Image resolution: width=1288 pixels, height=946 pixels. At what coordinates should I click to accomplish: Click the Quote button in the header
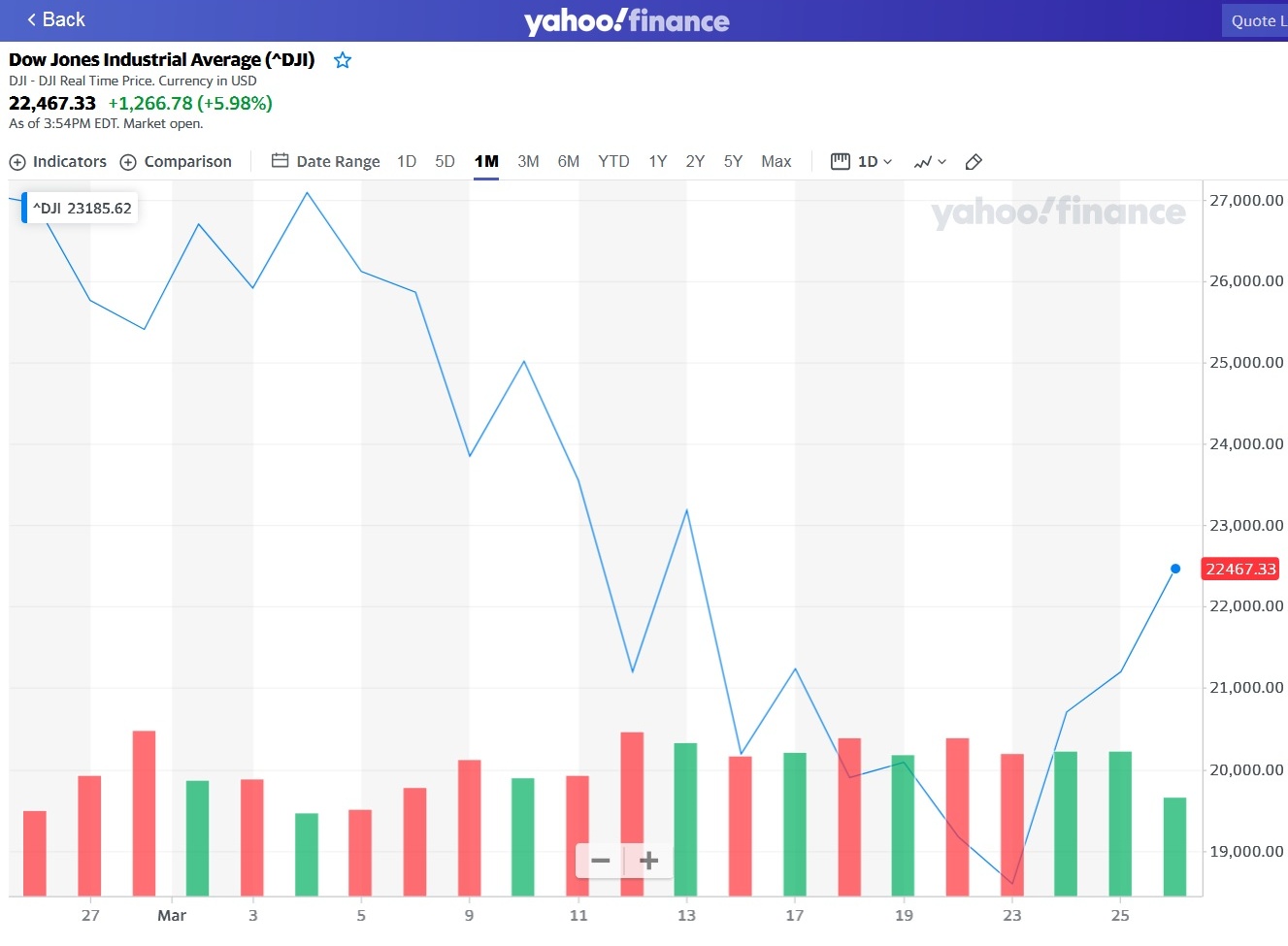pyautogui.click(x=1255, y=20)
